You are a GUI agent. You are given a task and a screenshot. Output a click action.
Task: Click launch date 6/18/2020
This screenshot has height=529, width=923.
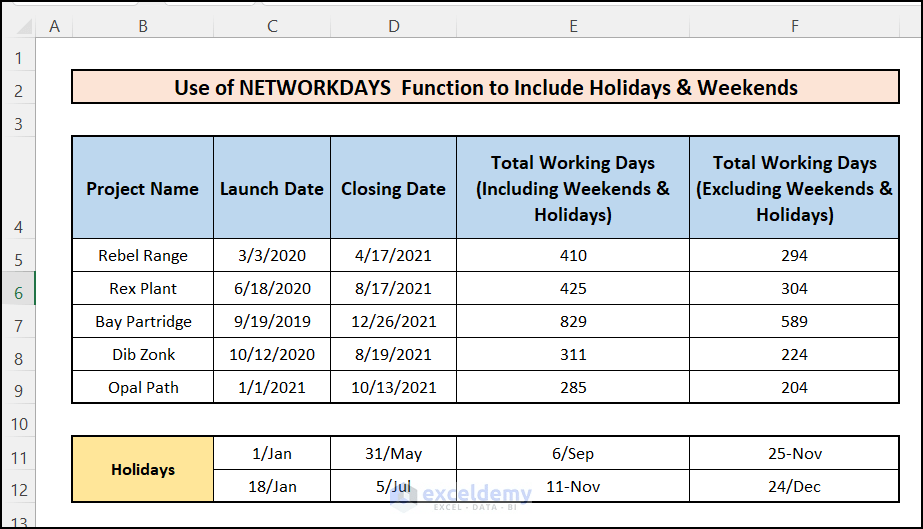(272, 288)
